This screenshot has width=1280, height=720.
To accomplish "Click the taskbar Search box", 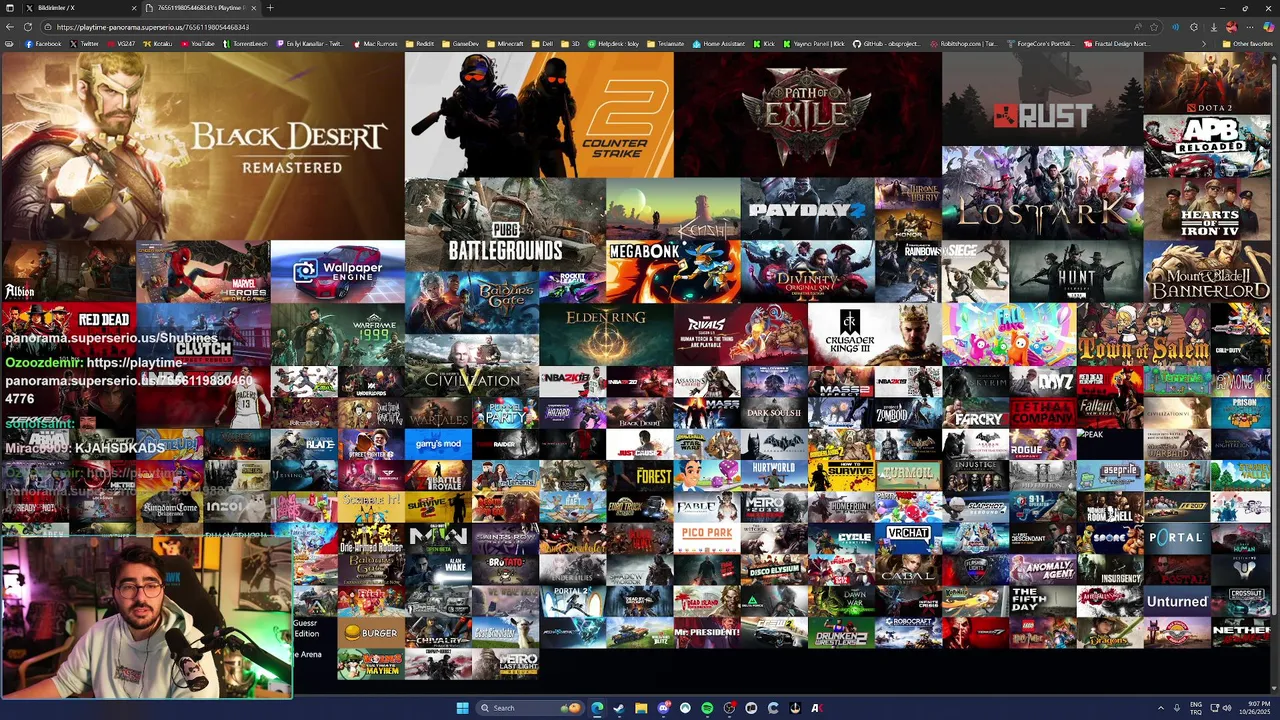I will [529, 708].
